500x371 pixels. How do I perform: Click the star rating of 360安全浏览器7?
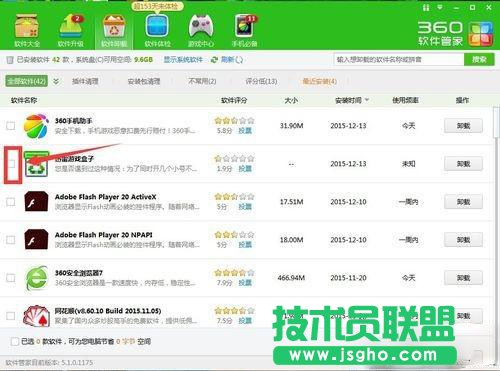[234, 272]
